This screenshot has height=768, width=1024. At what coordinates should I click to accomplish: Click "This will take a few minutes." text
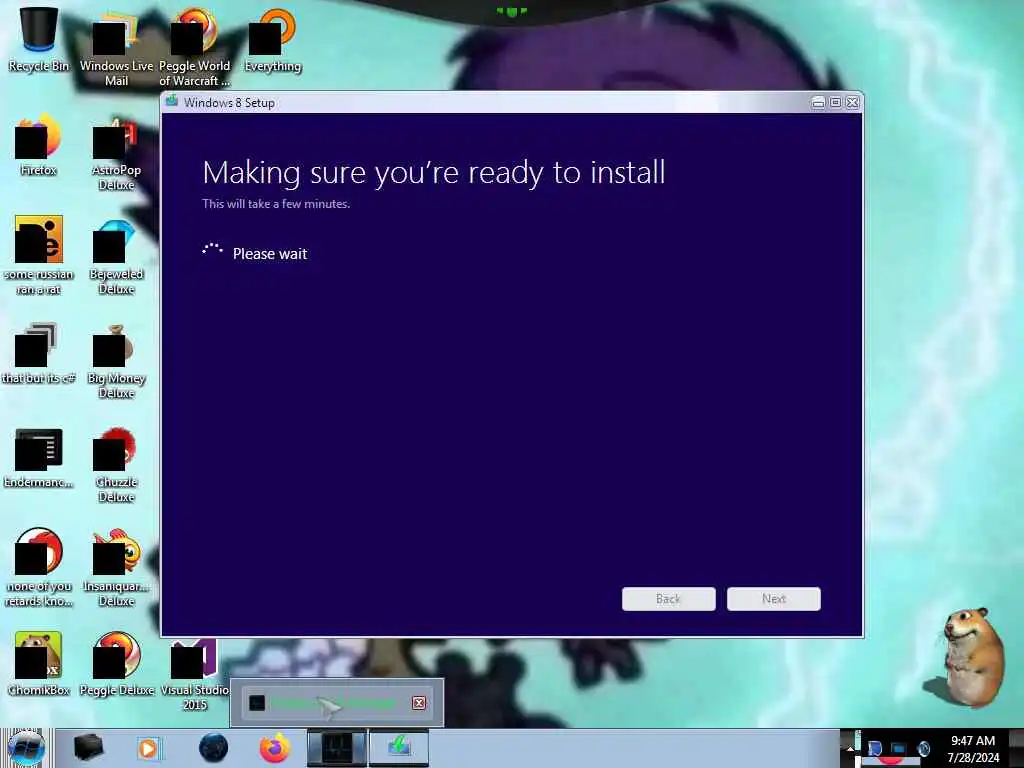(276, 204)
